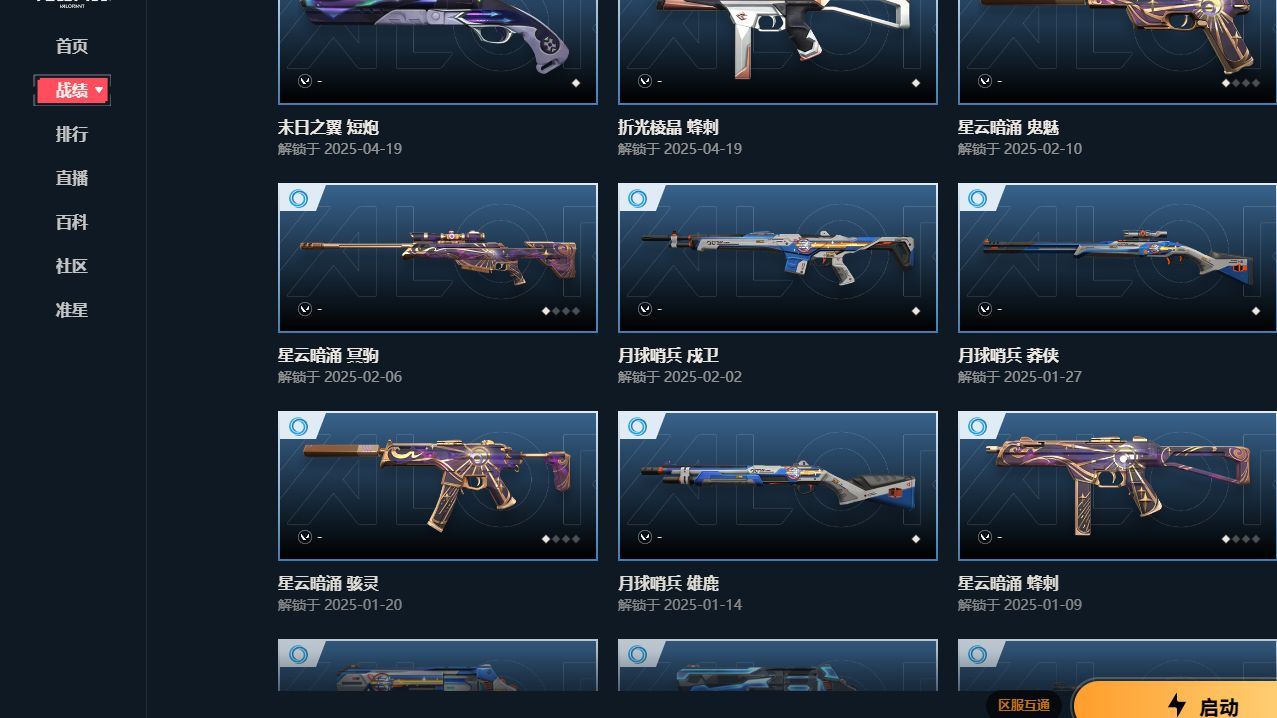The width and height of the screenshot is (1277, 718).
Task: Click the blue ring badge on 月球哨兵 莽侠
Action: 978,198
